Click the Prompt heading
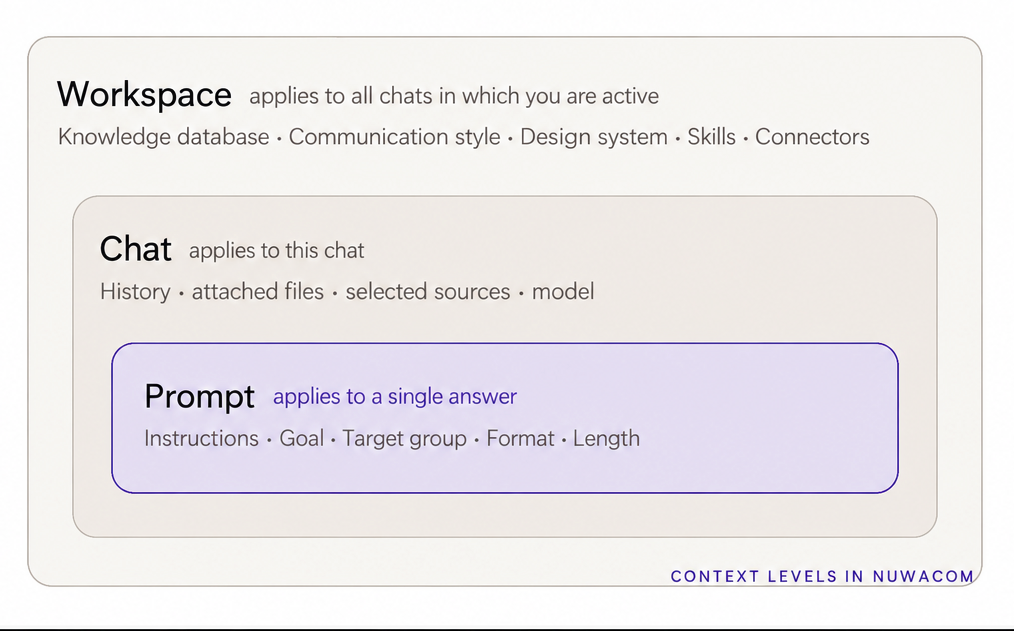Viewport: 1014px width, 631px height. tap(199, 396)
